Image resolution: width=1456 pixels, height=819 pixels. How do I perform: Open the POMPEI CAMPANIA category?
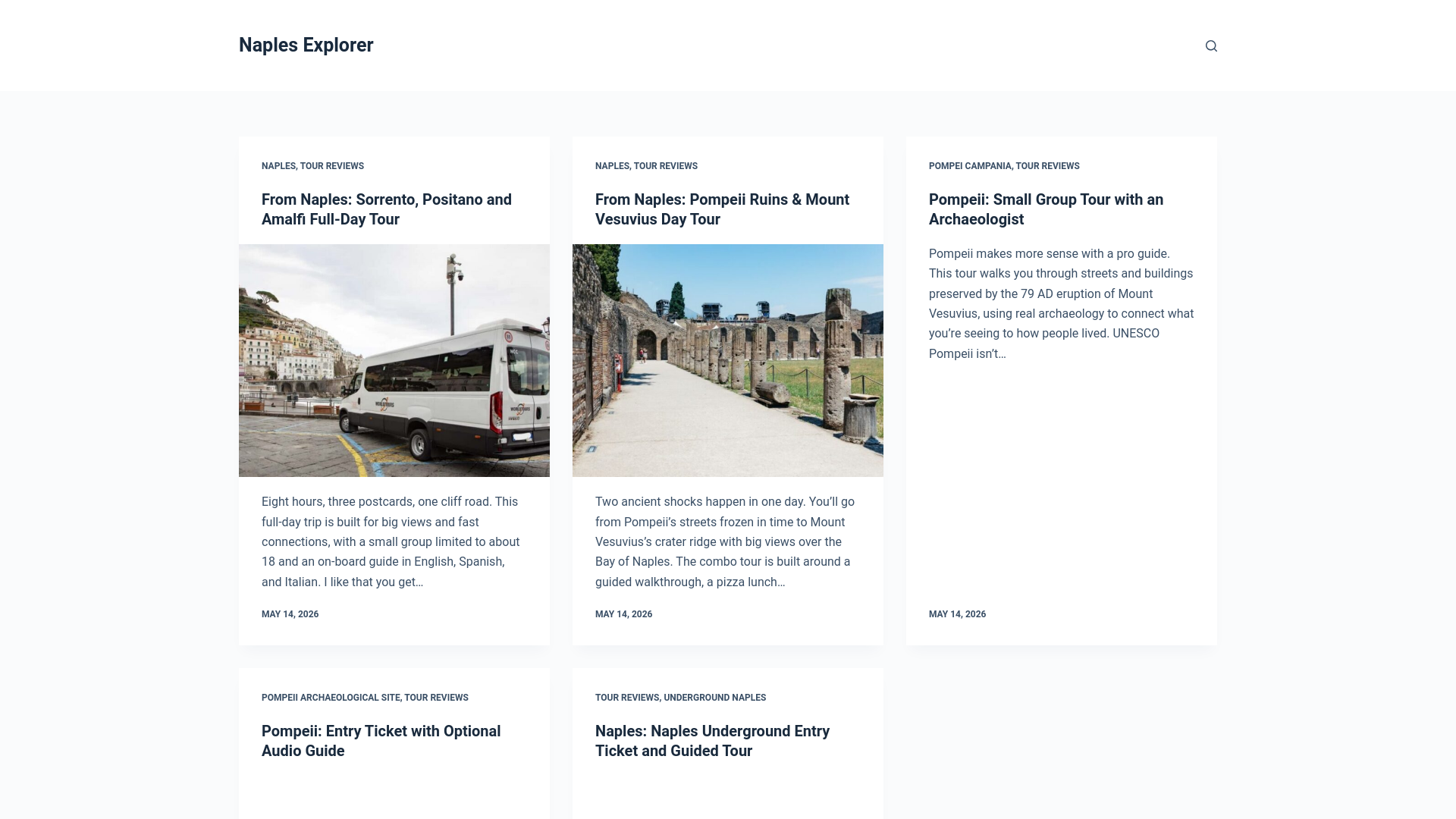(970, 166)
